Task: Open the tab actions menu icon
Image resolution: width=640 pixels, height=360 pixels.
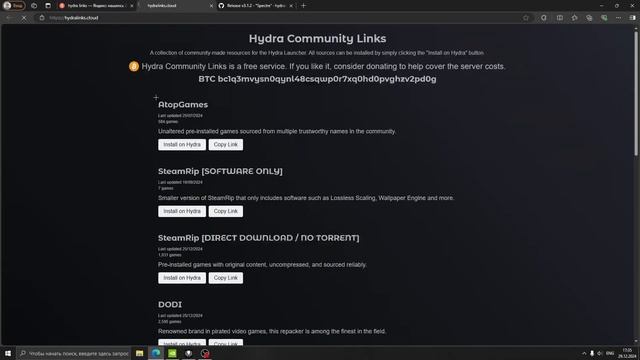Action: (x=48, y=6)
